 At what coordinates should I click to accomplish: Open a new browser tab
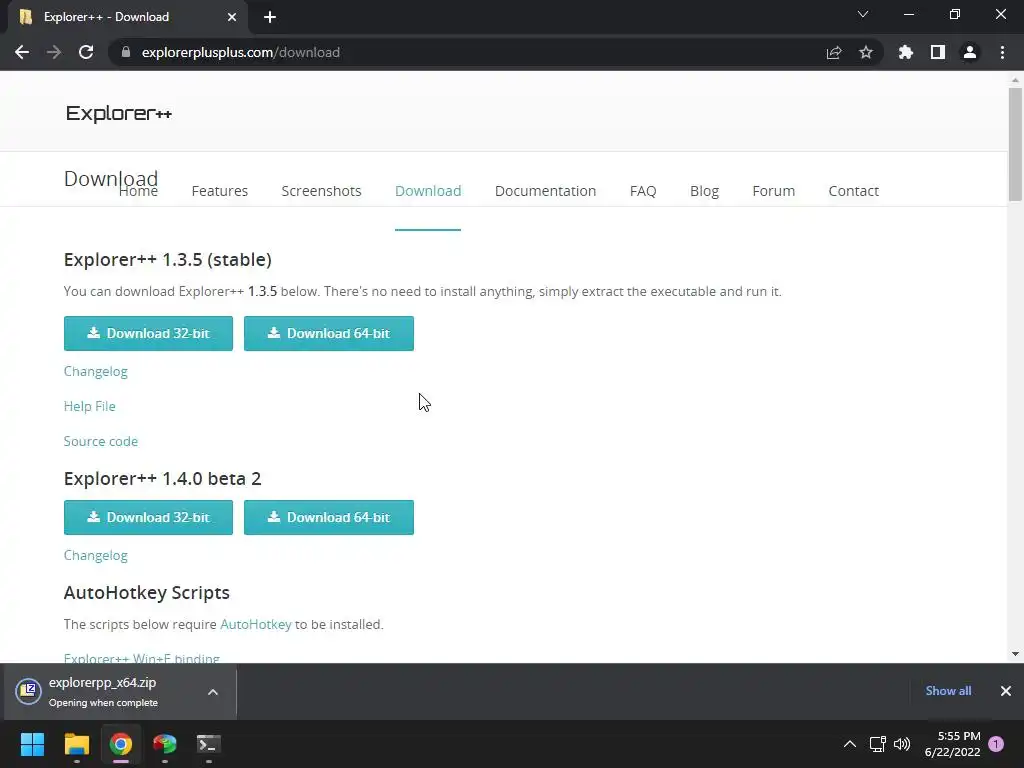[x=270, y=17]
